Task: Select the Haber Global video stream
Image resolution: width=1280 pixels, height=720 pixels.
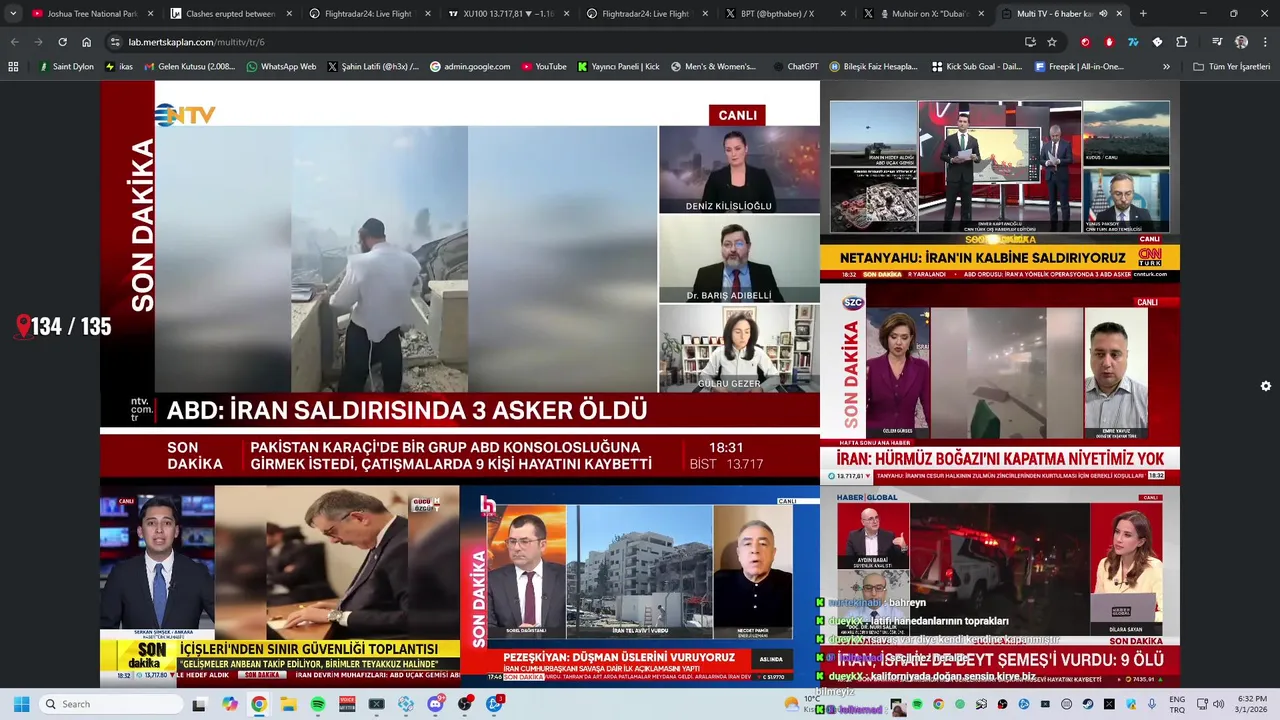Action: (x=1000, y=586)
